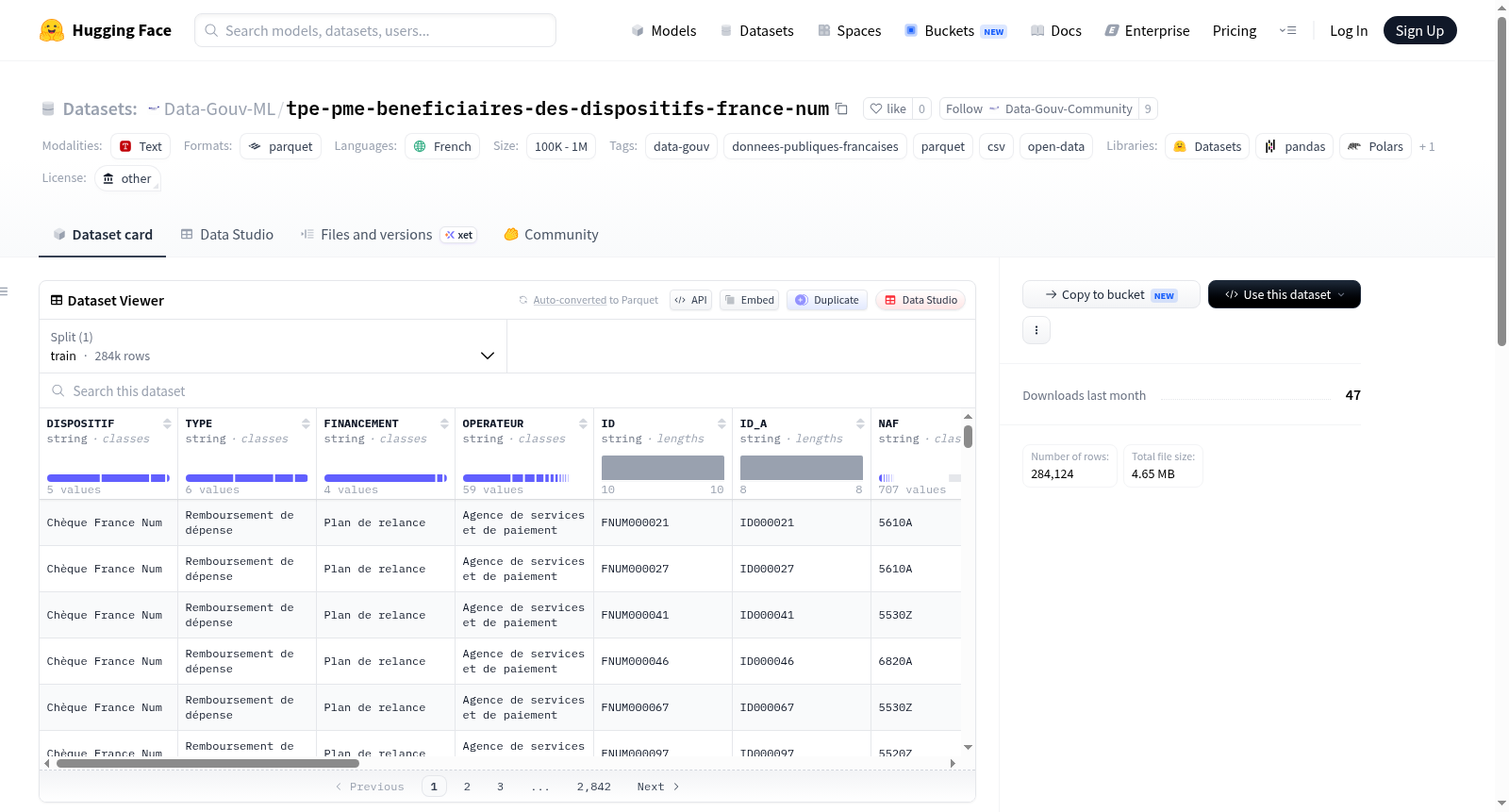Go to page 2 of results

pyautogui.click(x=467, y=787)
